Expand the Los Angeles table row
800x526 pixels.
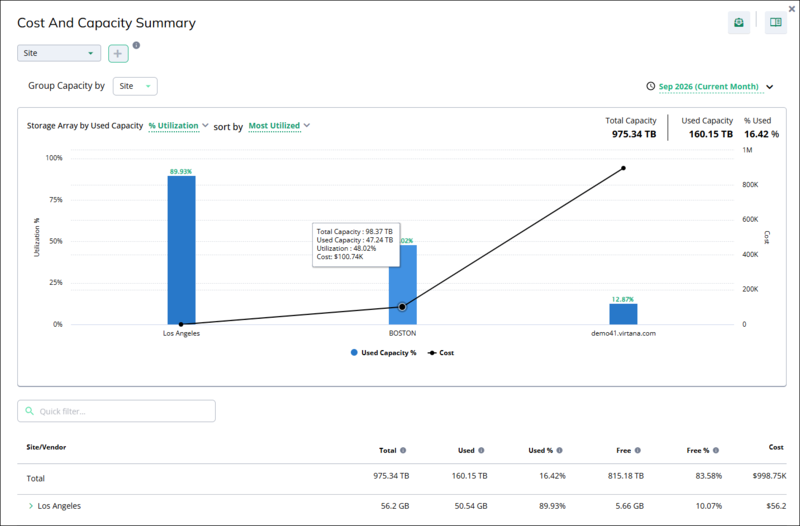[x=31, y=506]
